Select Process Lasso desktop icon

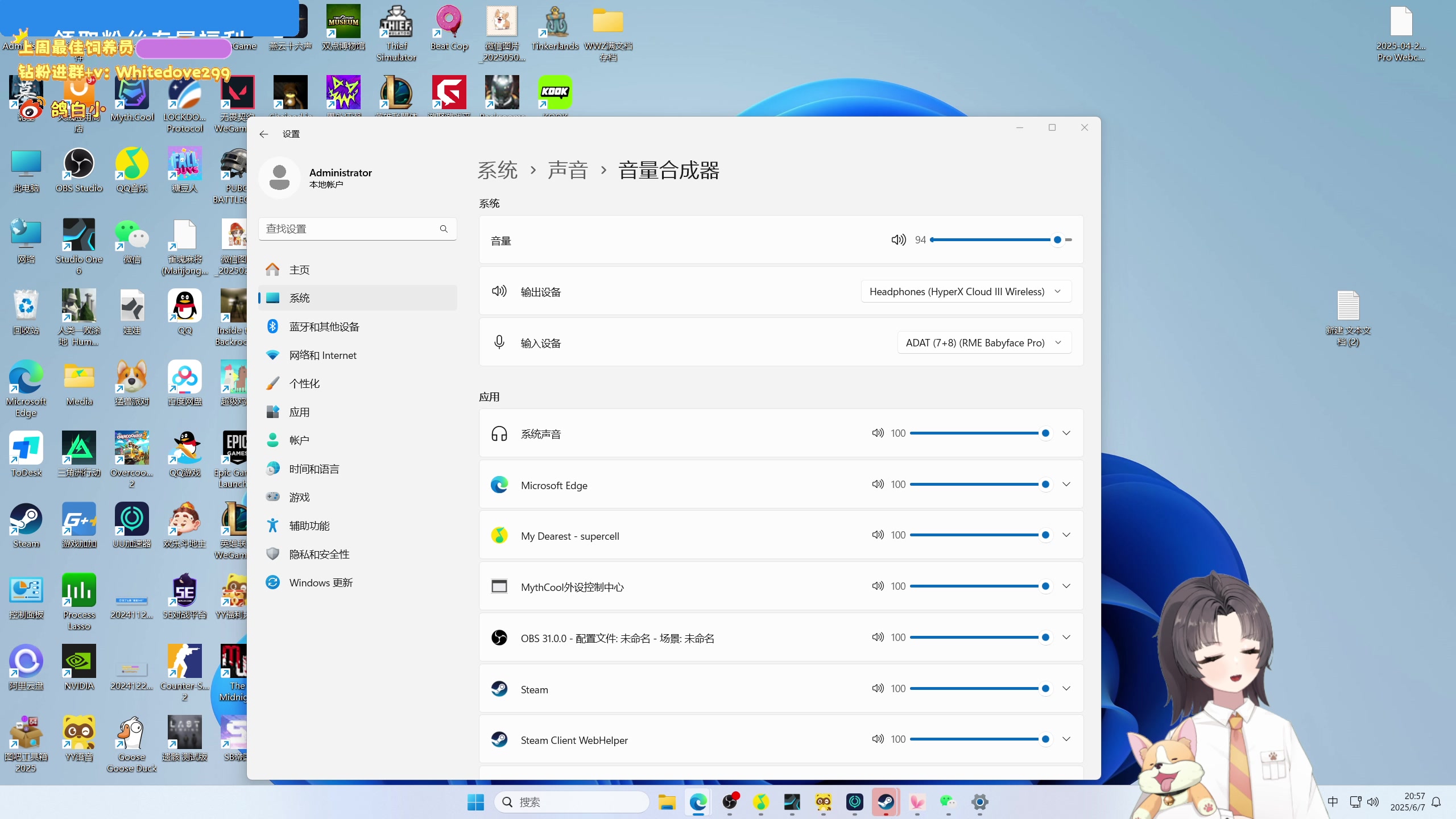click(79, 603)
